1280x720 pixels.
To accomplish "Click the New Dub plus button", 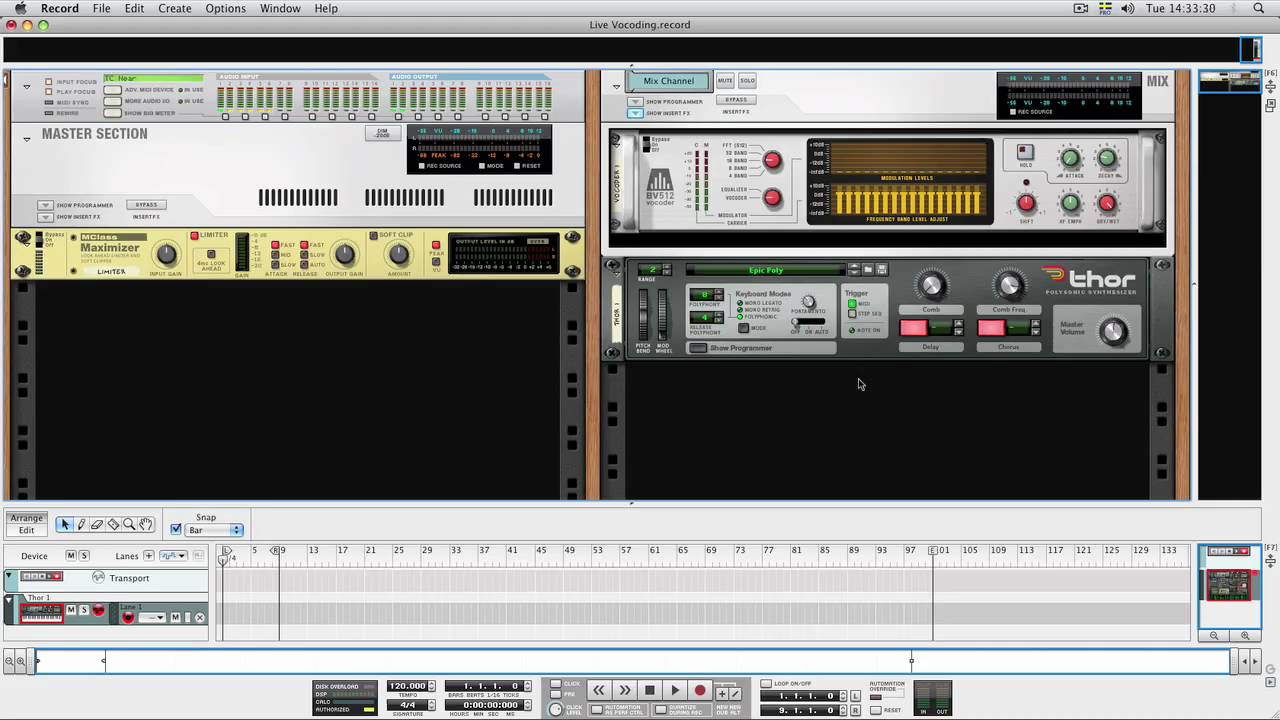I will click(721, 693).
